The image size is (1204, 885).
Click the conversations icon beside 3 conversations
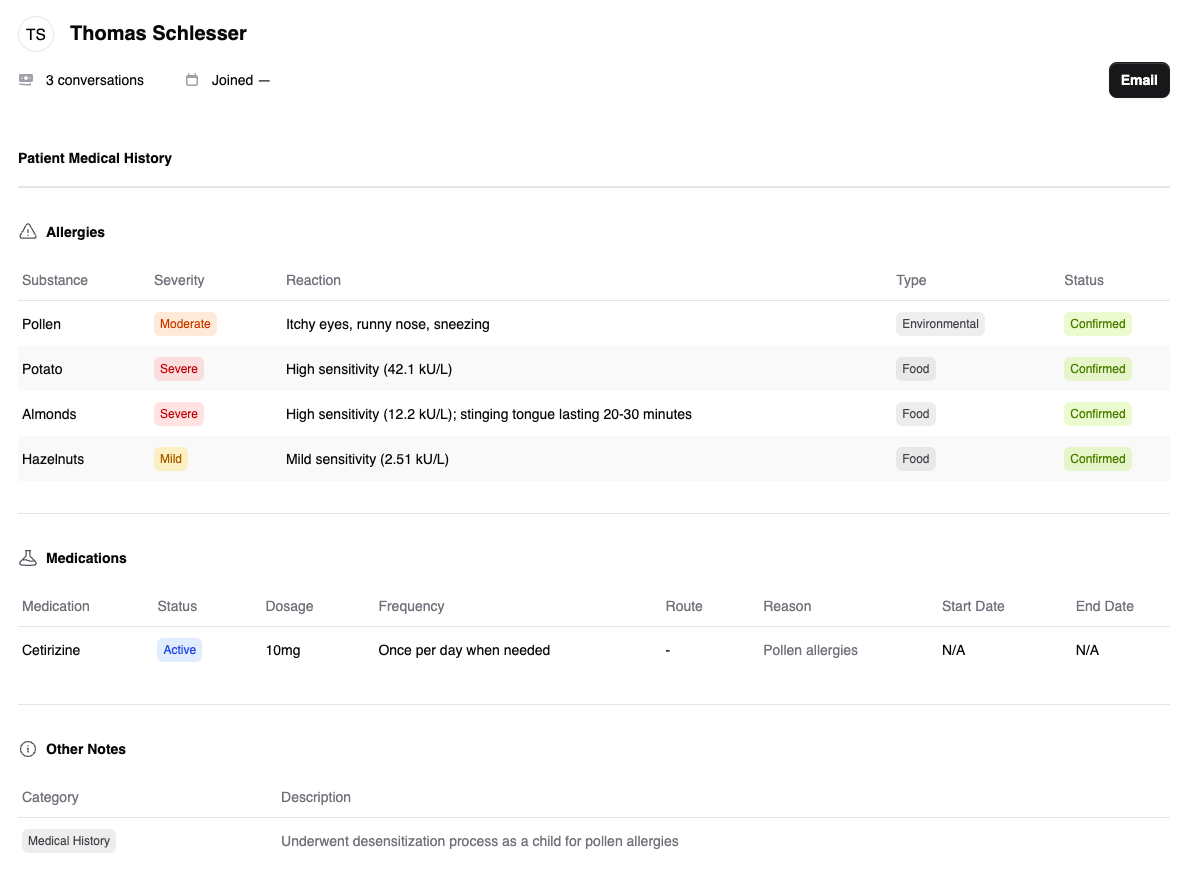(26, 80)
